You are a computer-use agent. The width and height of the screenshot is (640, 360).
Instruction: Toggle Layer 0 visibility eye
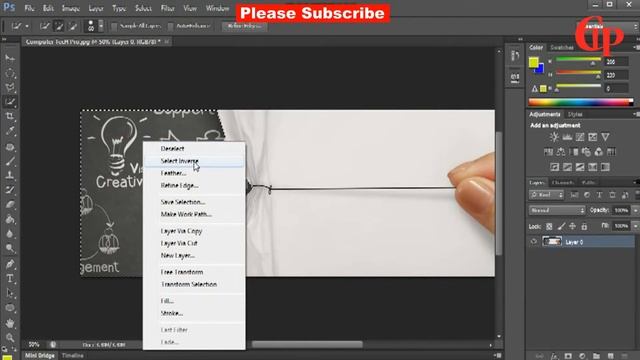pos(534,242)
